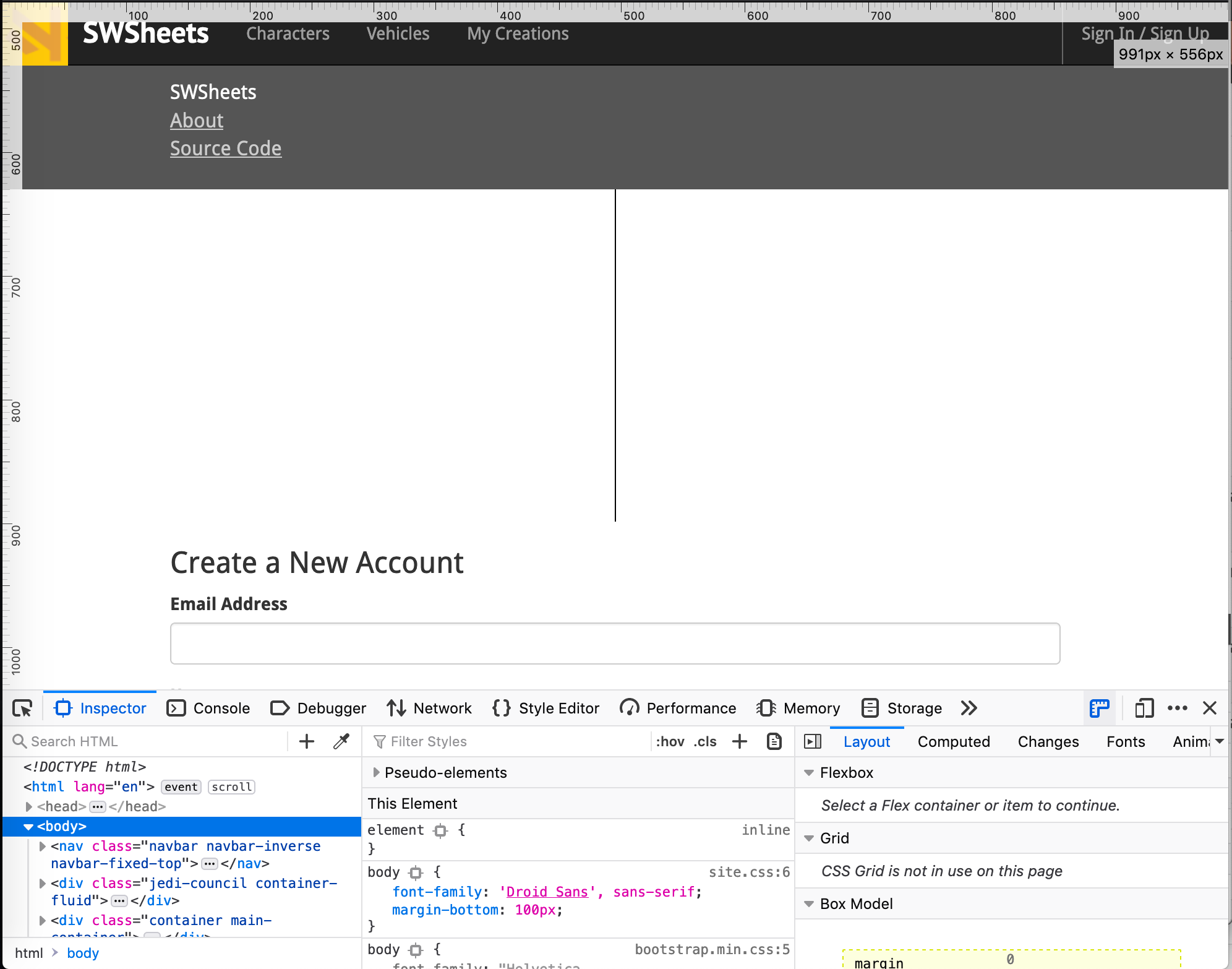The image size is (1232, 969).
Task: Toggle print media simulation icon
Action: (774, 741)
